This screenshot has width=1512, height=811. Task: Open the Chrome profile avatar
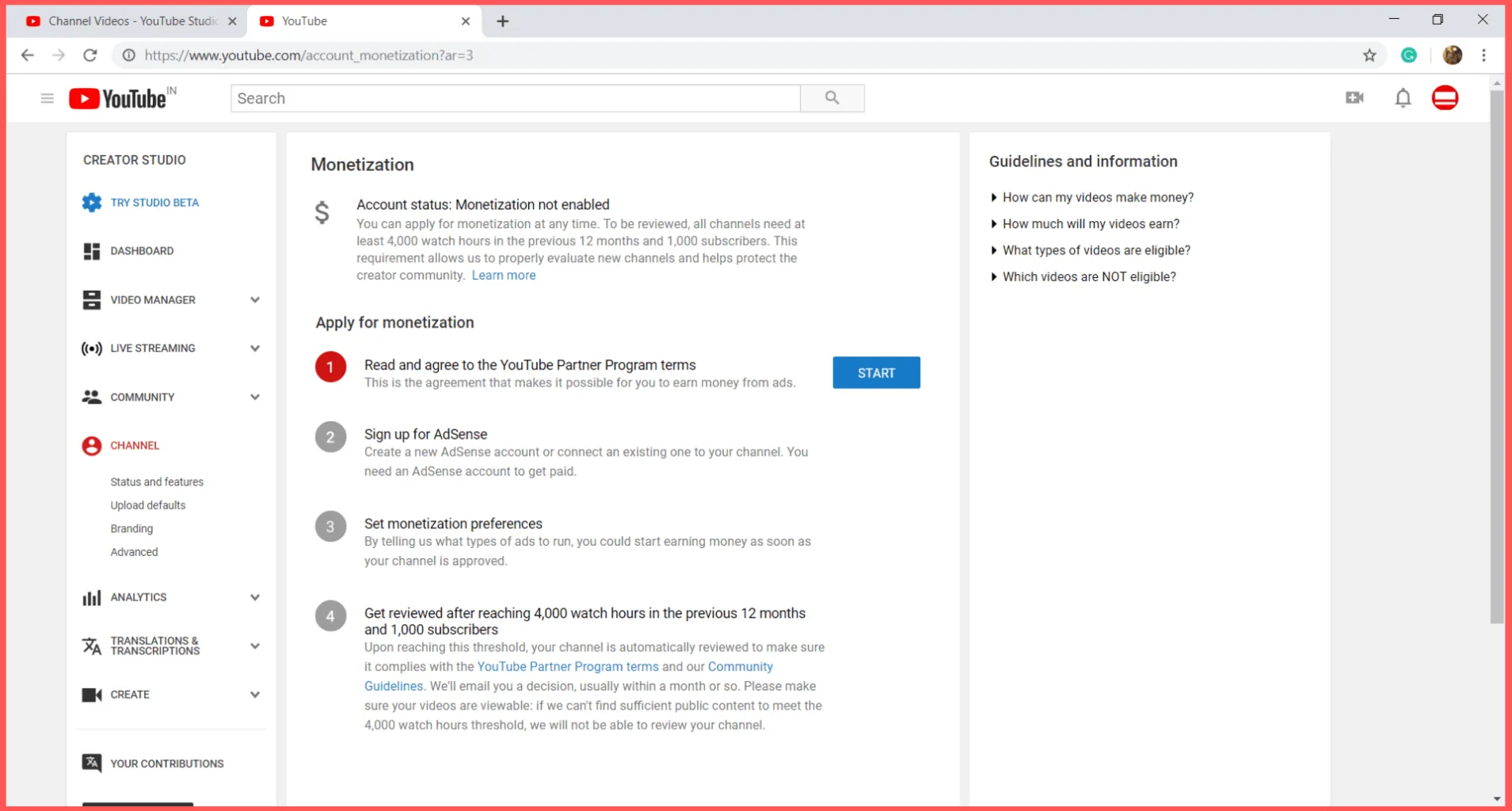point(1452,55)
